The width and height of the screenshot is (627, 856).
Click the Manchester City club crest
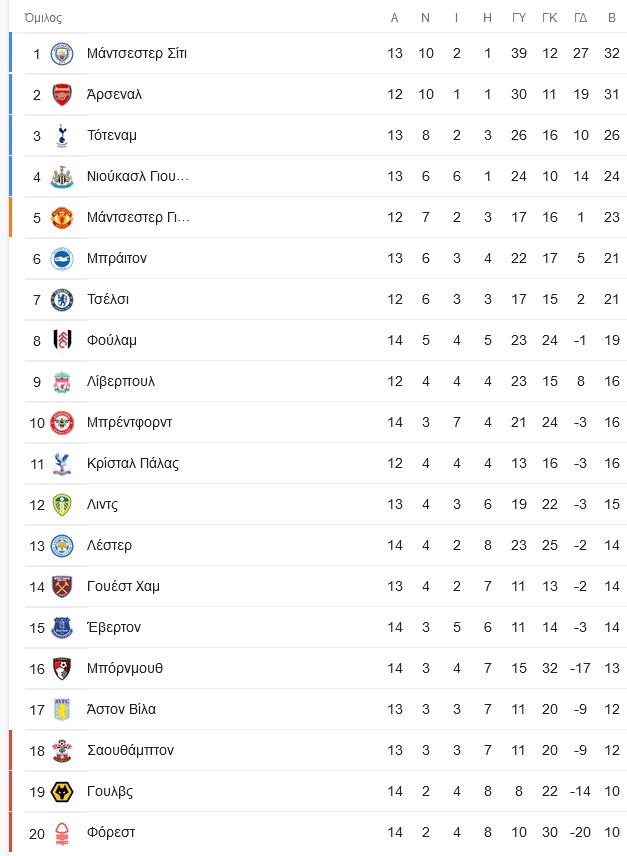(x=62, y=54)
